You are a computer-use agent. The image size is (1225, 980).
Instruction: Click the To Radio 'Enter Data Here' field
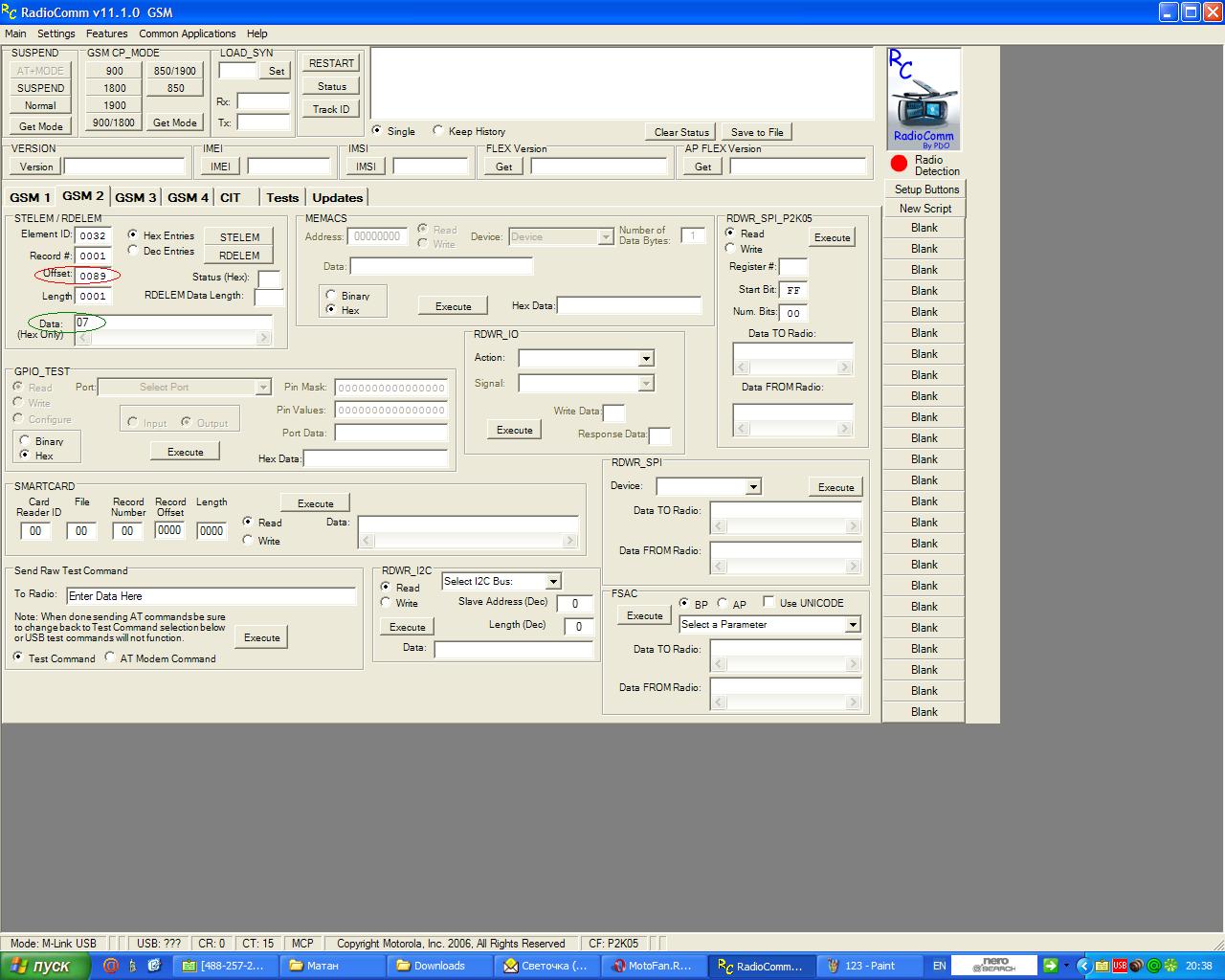[212, 595]
